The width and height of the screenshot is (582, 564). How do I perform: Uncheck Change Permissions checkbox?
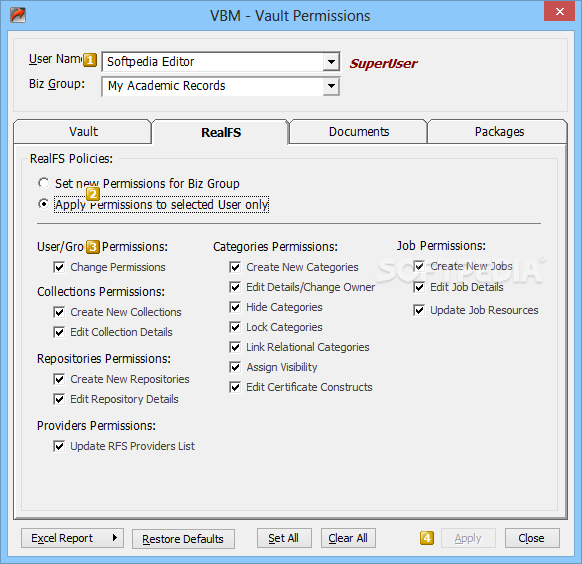[x=59, y=267]
